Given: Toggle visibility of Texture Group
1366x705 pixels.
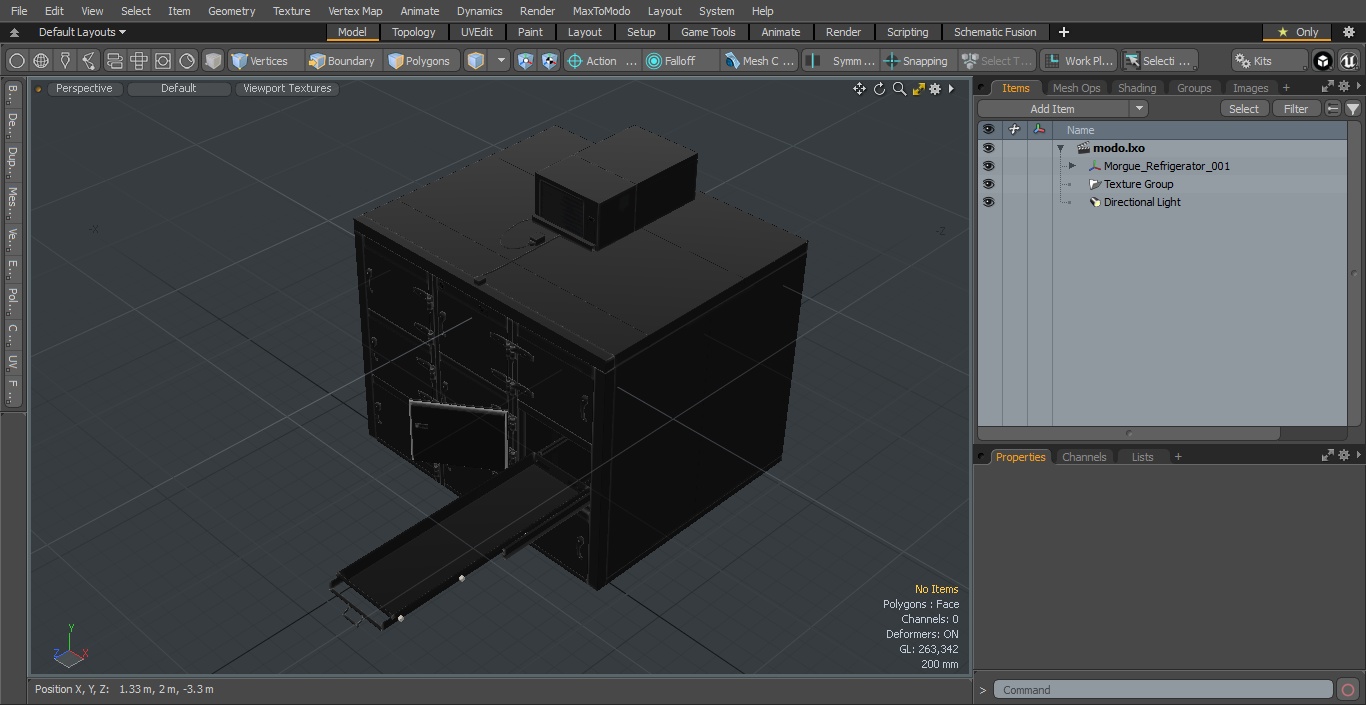Looking at the screenshot, I should point(988,184).
